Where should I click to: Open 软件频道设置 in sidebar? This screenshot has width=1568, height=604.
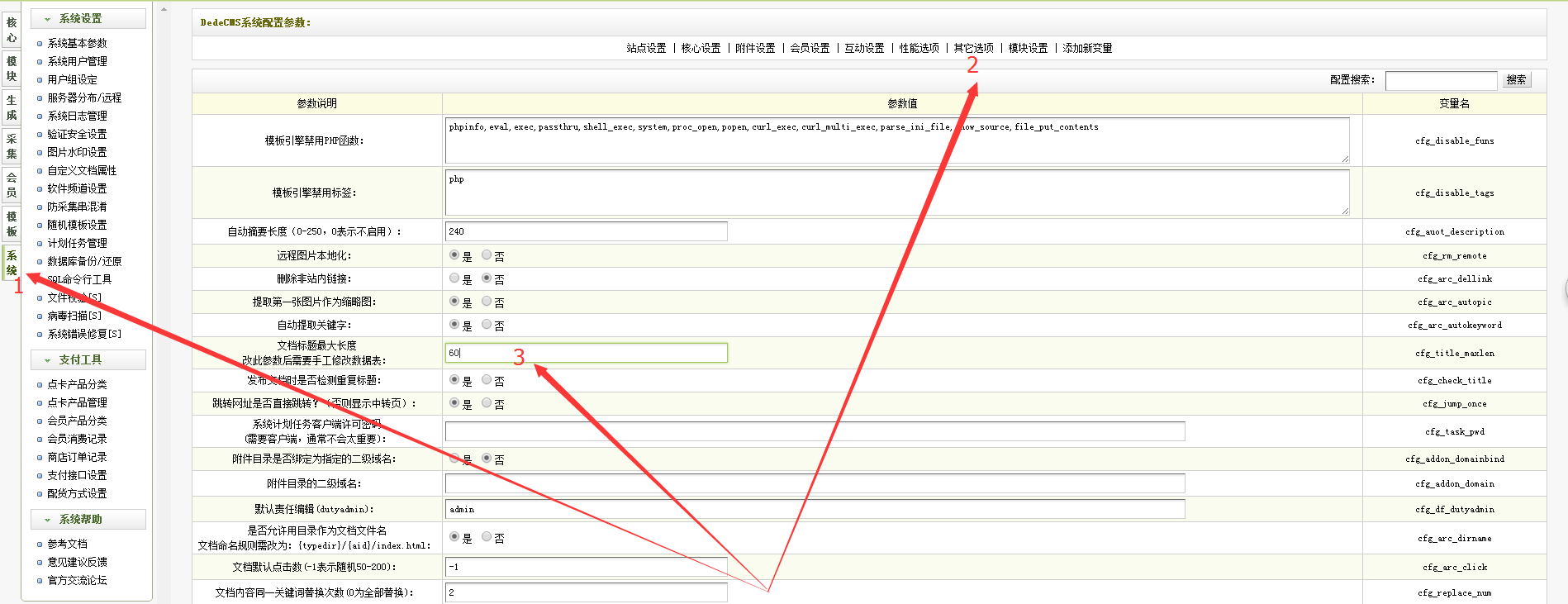coord(77,188)
